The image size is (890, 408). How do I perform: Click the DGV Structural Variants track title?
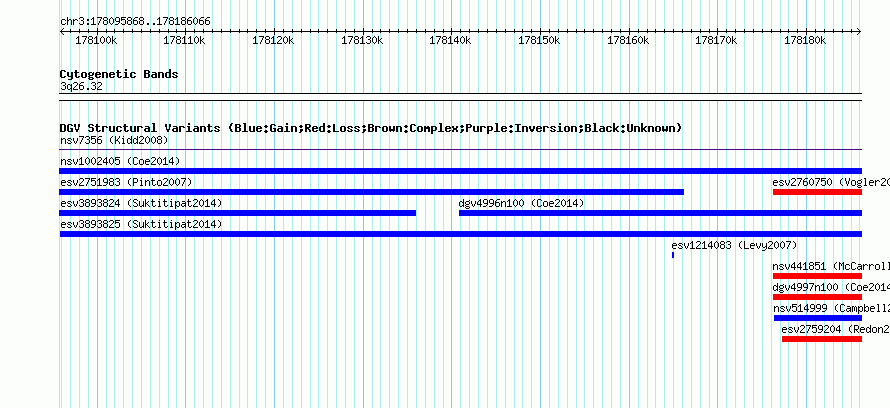(371, 128)
